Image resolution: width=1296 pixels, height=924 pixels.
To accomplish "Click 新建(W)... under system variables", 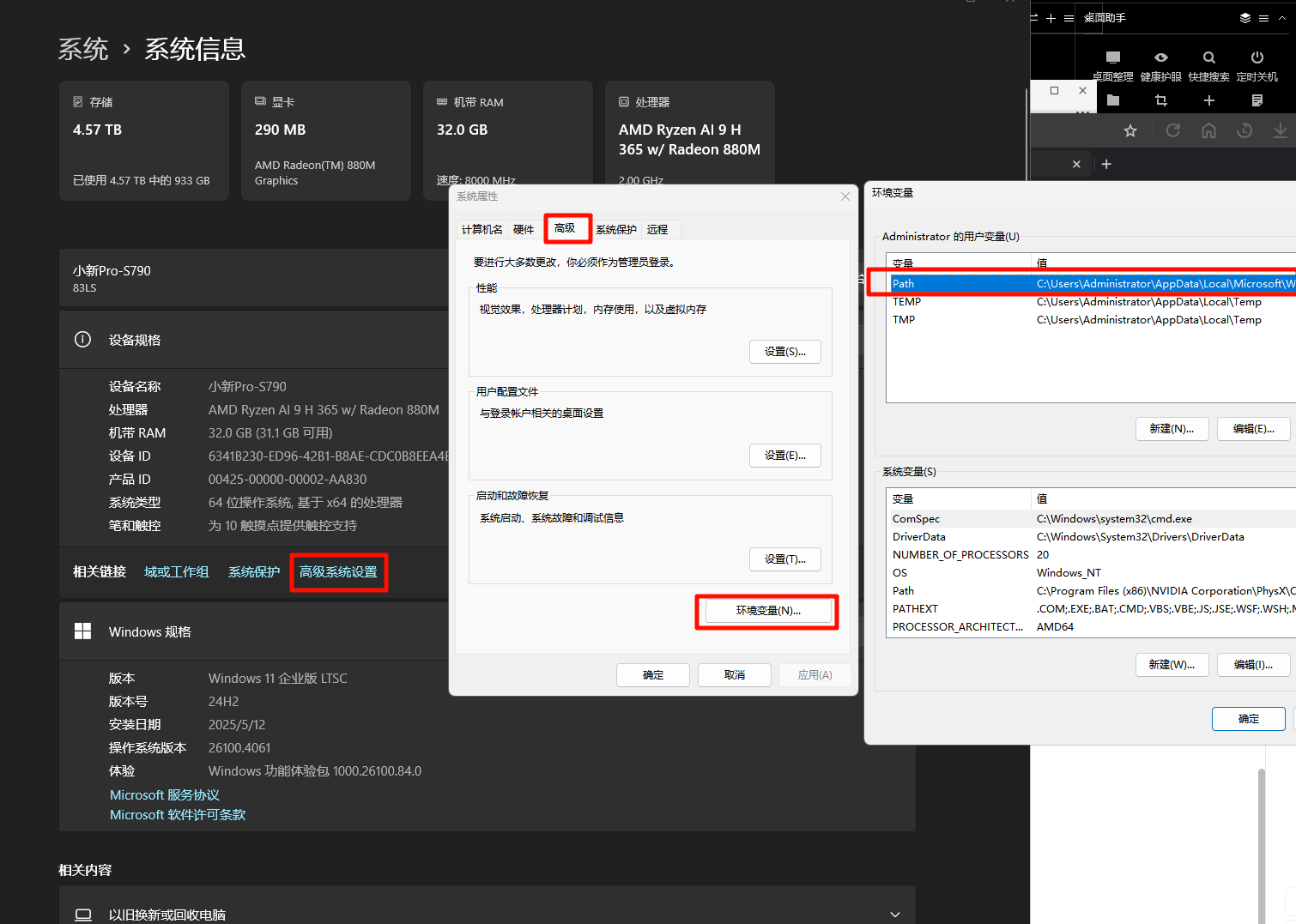I will 1172,665.
